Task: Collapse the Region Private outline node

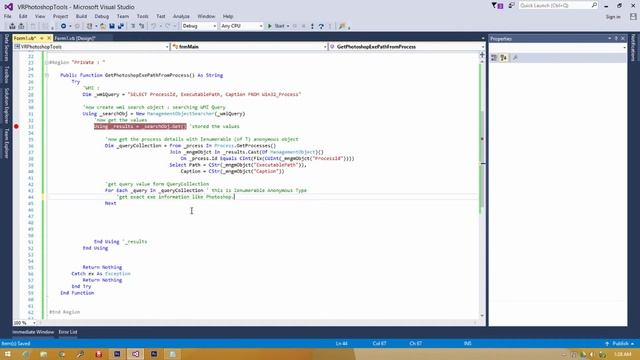Action: (47, 62)
